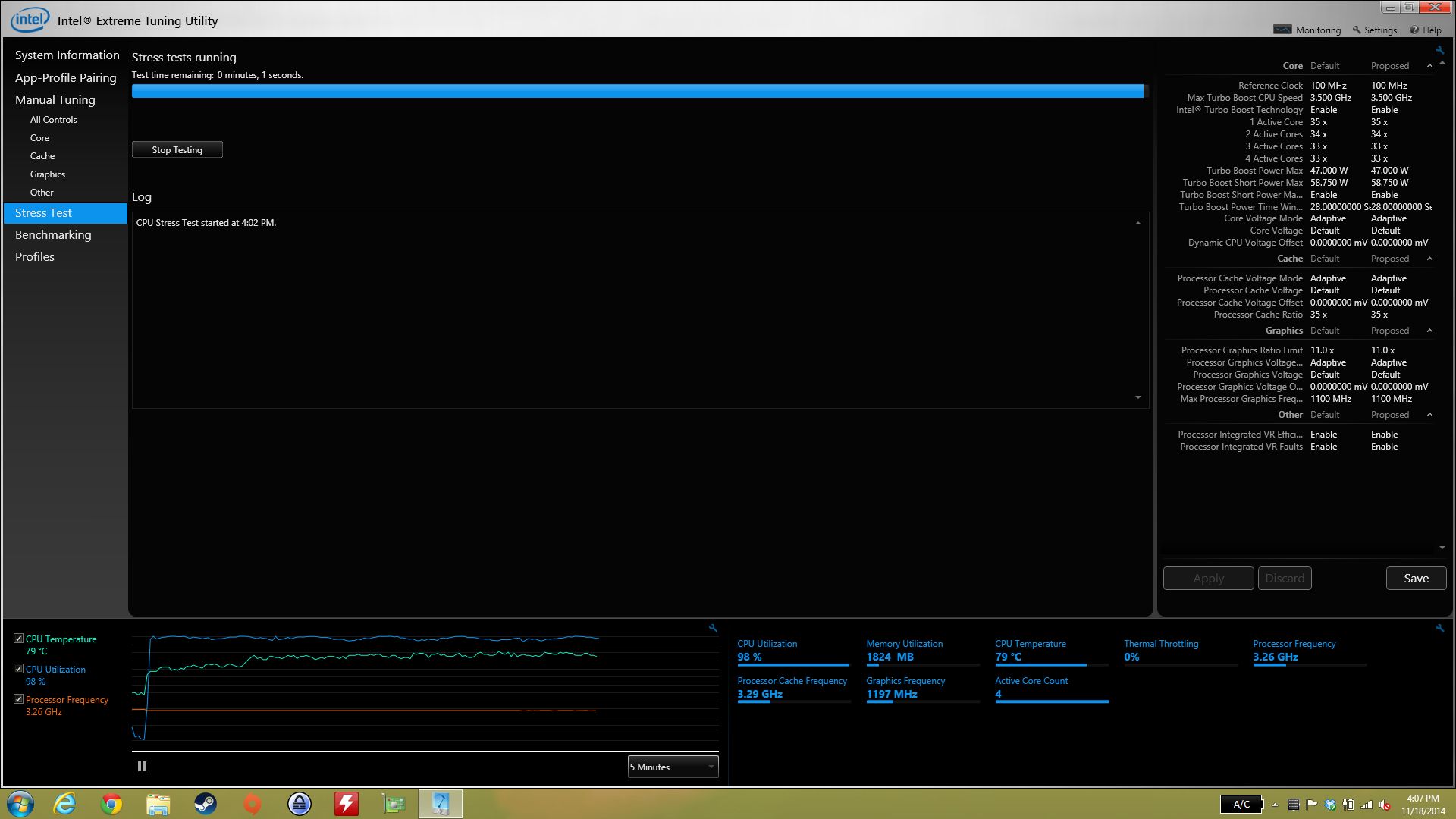This screenshot has height=819, width=1456.
Task: Pause the monitoring graph
Action: pyautogui.click(x=142, y=767)
